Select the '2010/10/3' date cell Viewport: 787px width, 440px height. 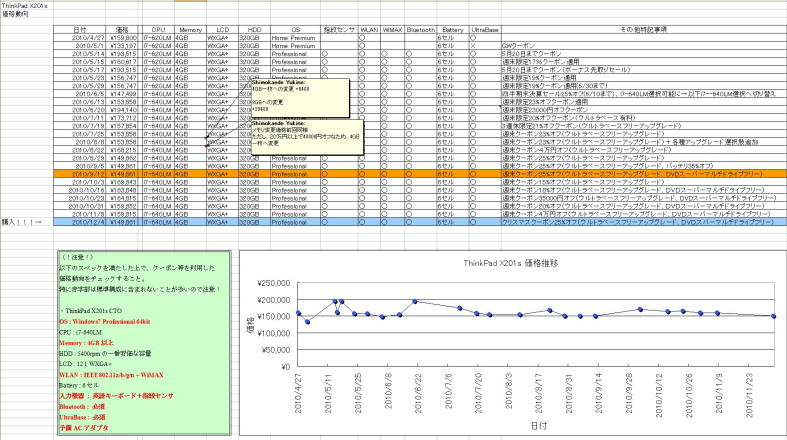[x=79, y=182]
